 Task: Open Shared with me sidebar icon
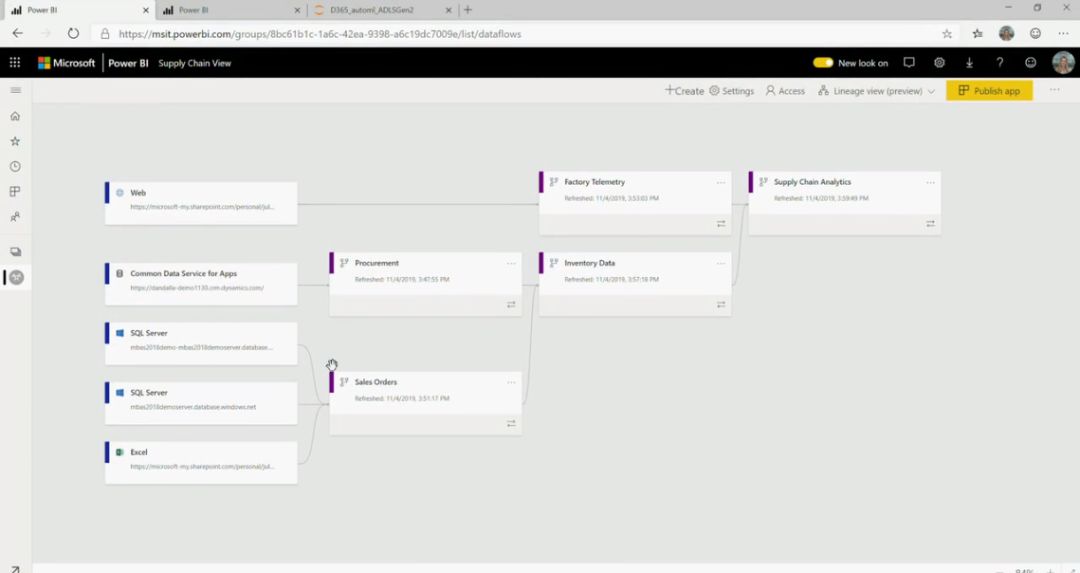[x=15, y=217]
